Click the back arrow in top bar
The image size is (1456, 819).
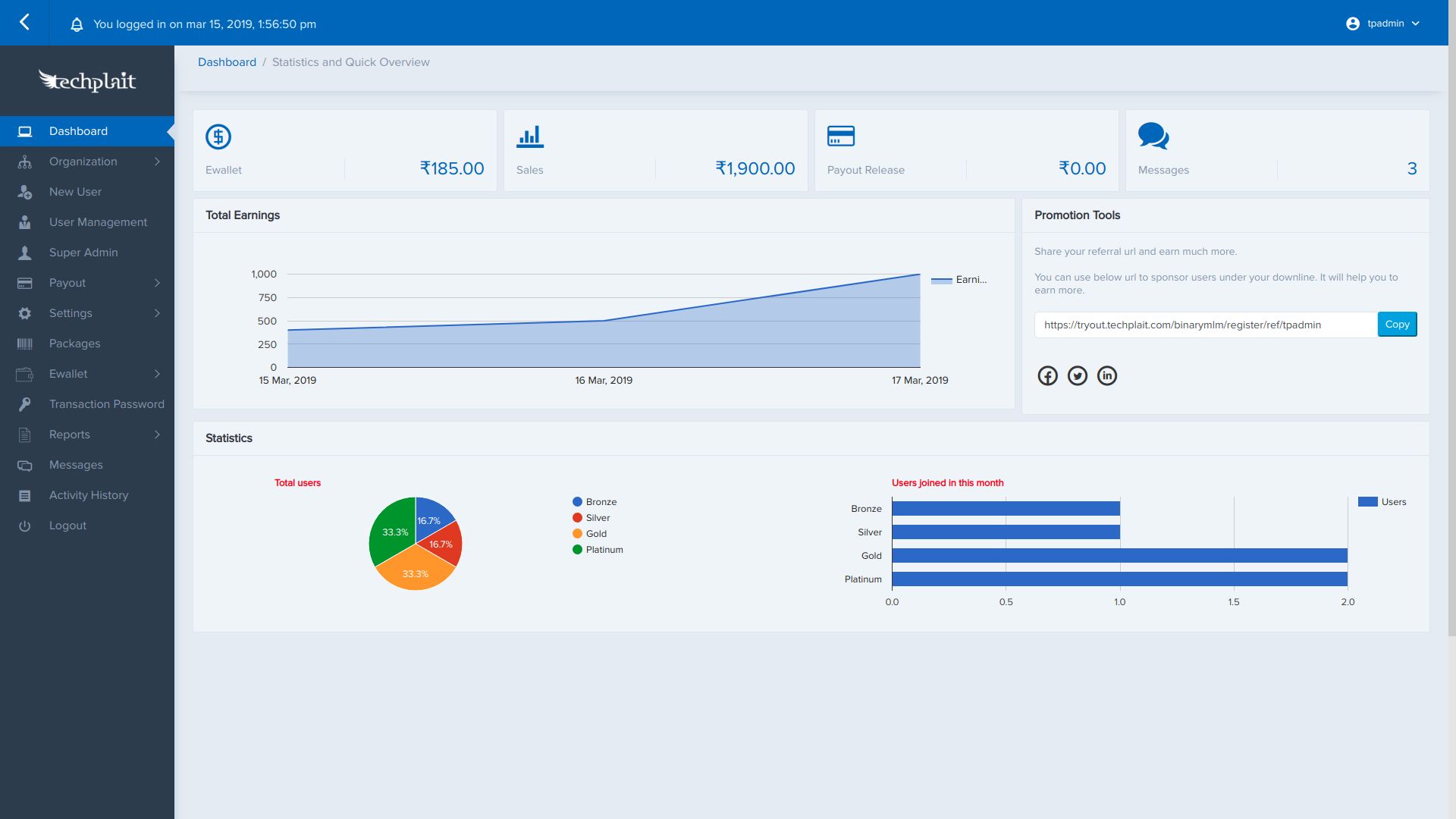[24, 23]
